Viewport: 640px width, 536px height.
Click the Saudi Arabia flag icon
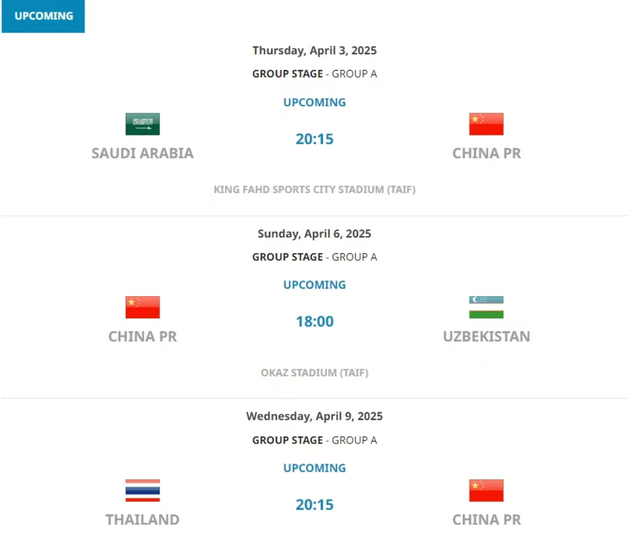click(x=142, y=124)
